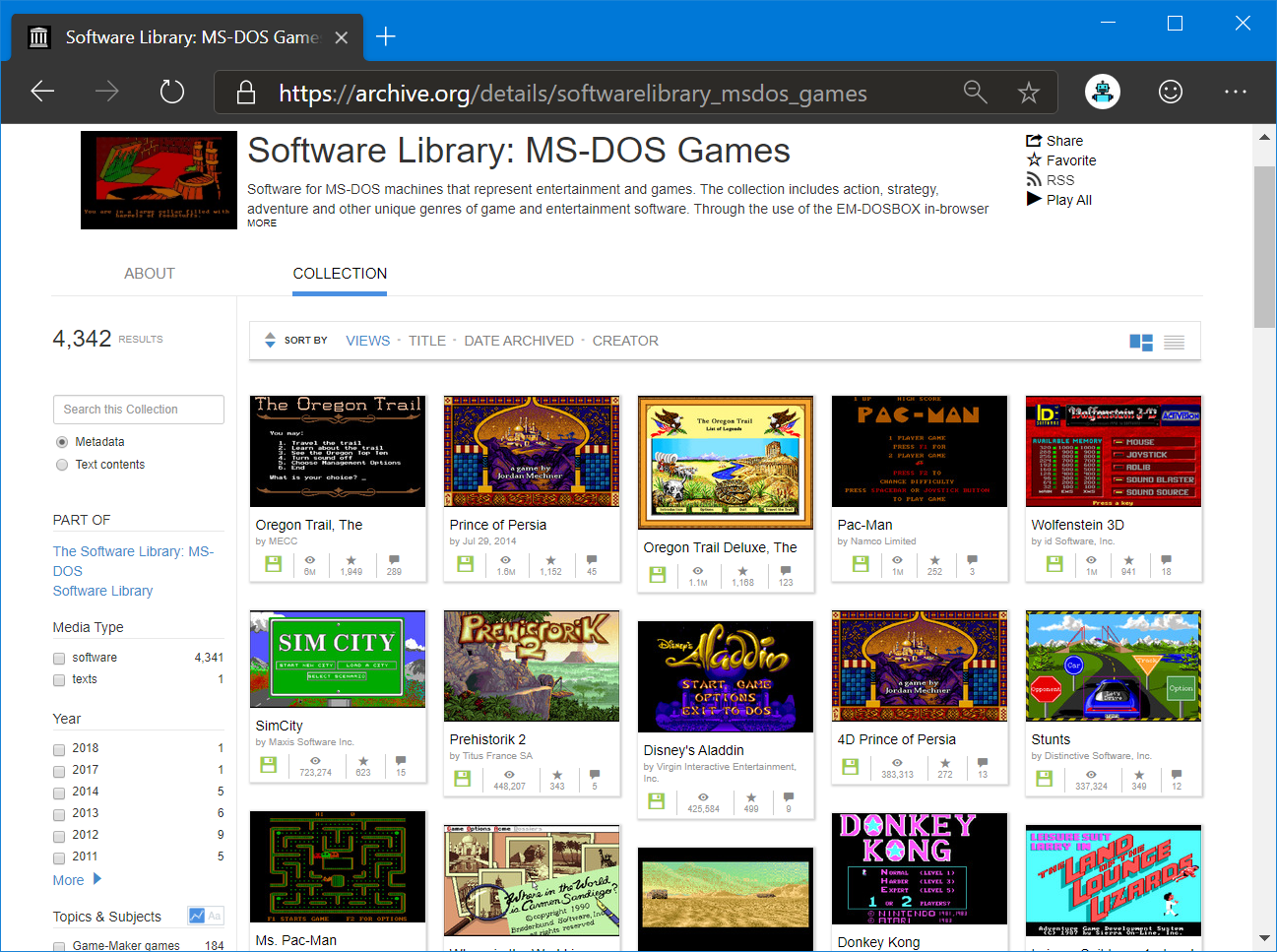
Task: Open the ABOUT tab
Action: [x=150, y=274]
